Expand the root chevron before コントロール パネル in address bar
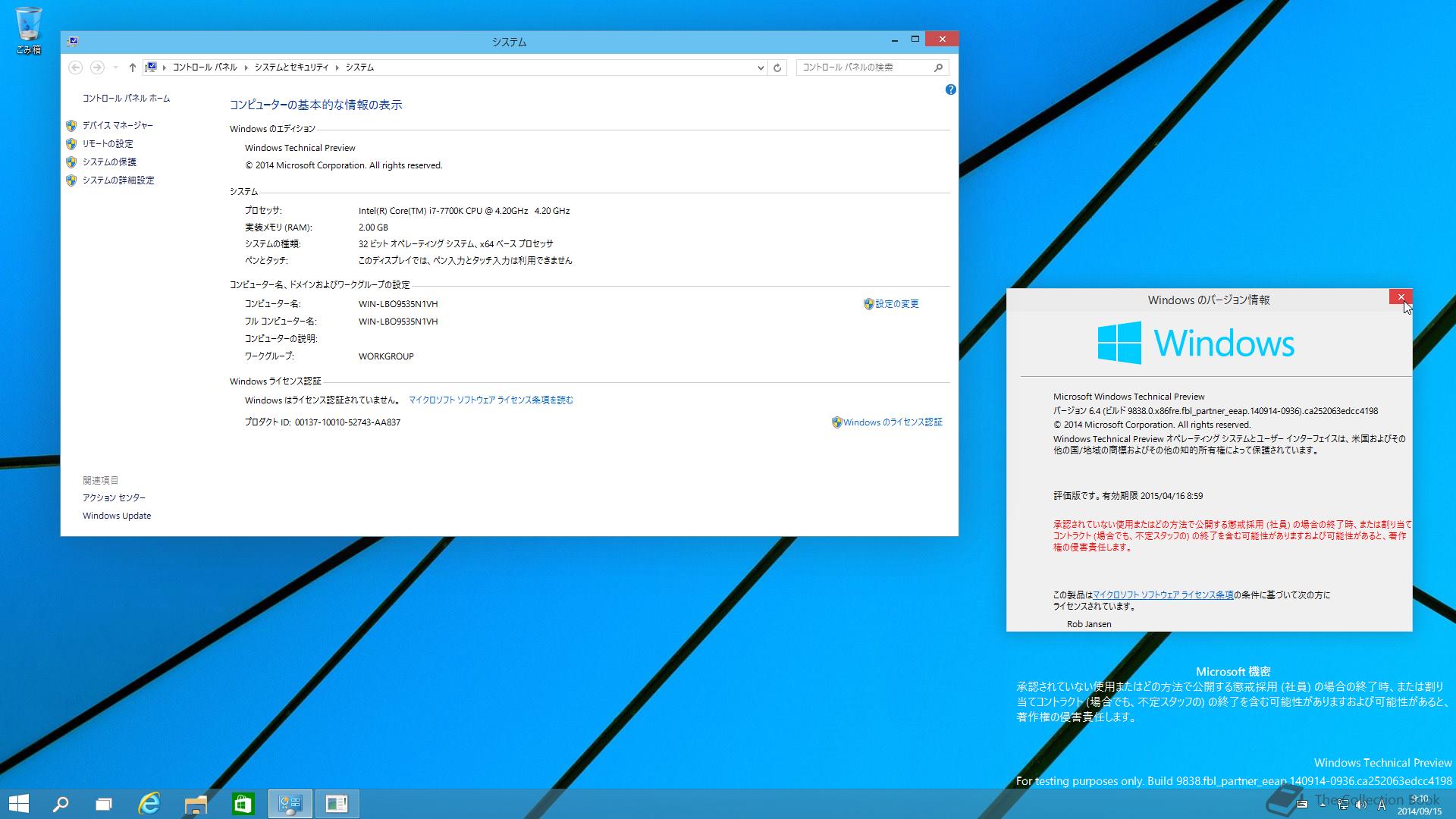 point(165,67)
